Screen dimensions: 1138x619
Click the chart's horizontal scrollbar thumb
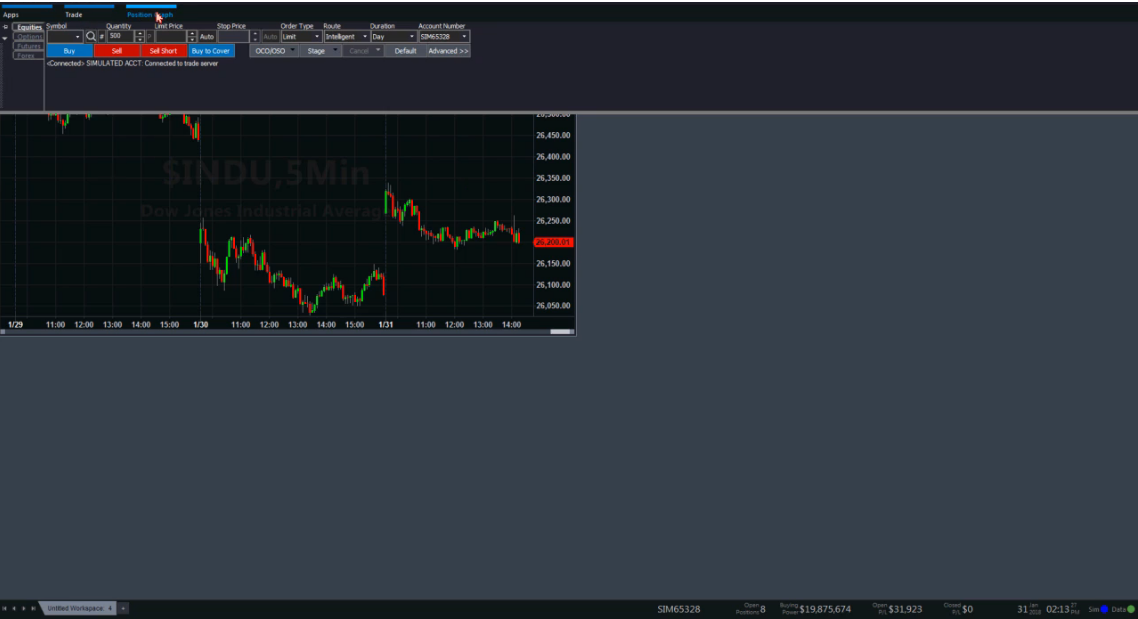point(561,332)
